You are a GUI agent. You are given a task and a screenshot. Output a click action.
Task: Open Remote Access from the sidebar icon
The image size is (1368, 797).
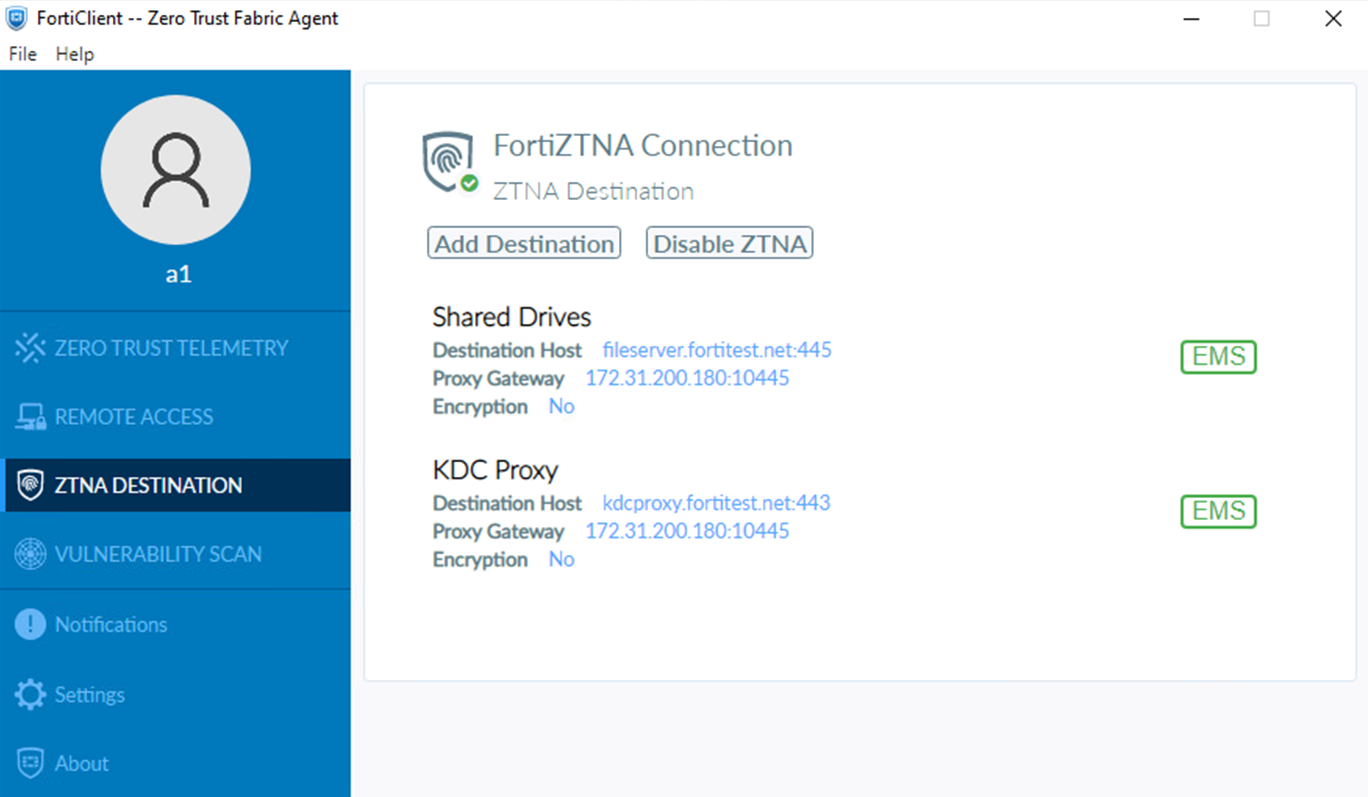[x=31, y=416]
